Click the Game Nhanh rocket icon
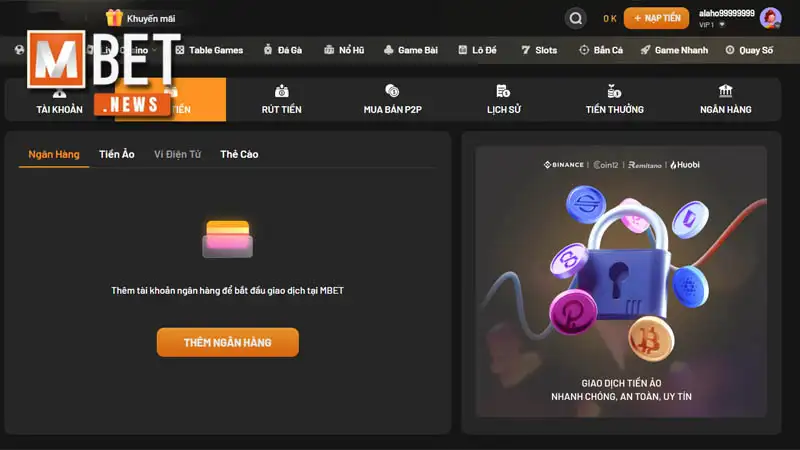This screenshot has height=450, width=800. (x=645, y=49)
